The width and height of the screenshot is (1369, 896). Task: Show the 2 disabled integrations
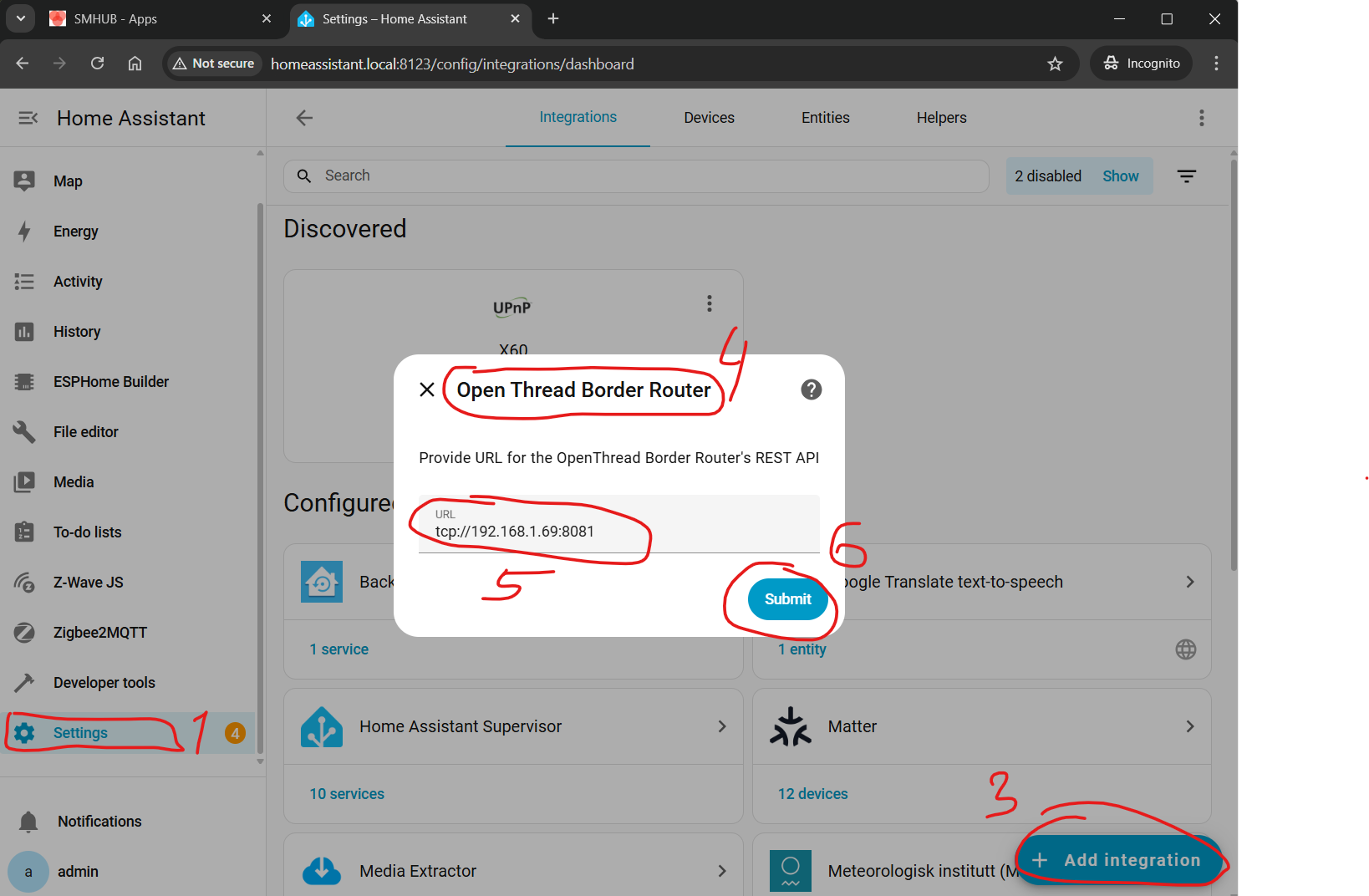pos(1120,176)
